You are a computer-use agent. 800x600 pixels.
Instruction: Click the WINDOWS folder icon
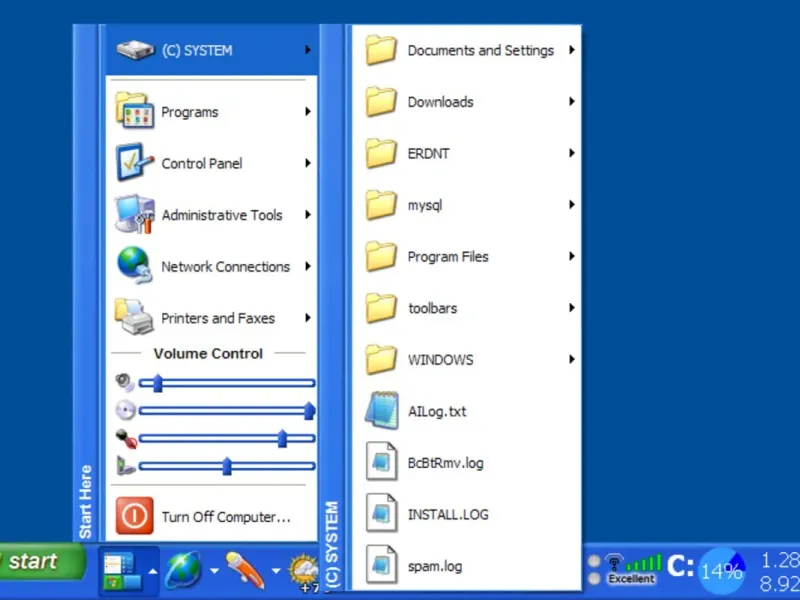pyautogui.click(x=382, y=359)
